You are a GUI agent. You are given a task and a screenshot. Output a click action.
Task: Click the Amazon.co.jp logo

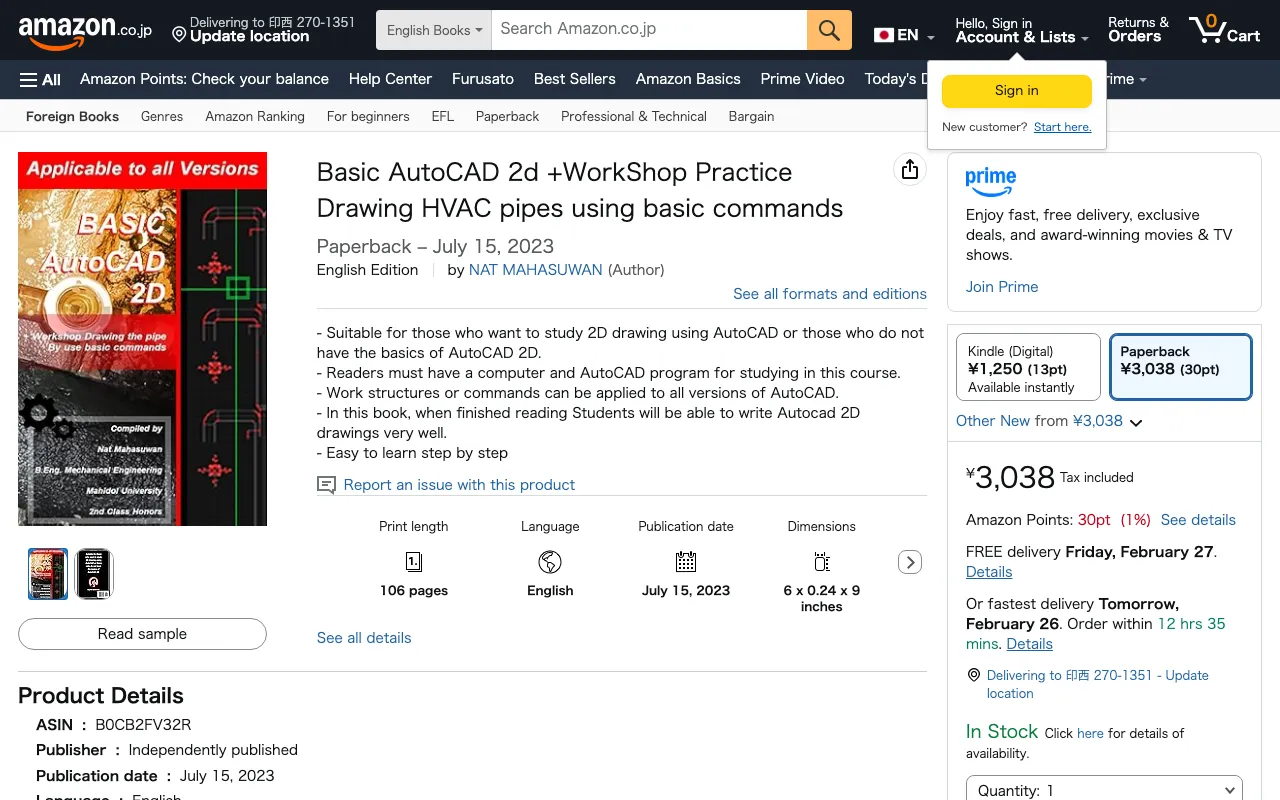[85, 31]
